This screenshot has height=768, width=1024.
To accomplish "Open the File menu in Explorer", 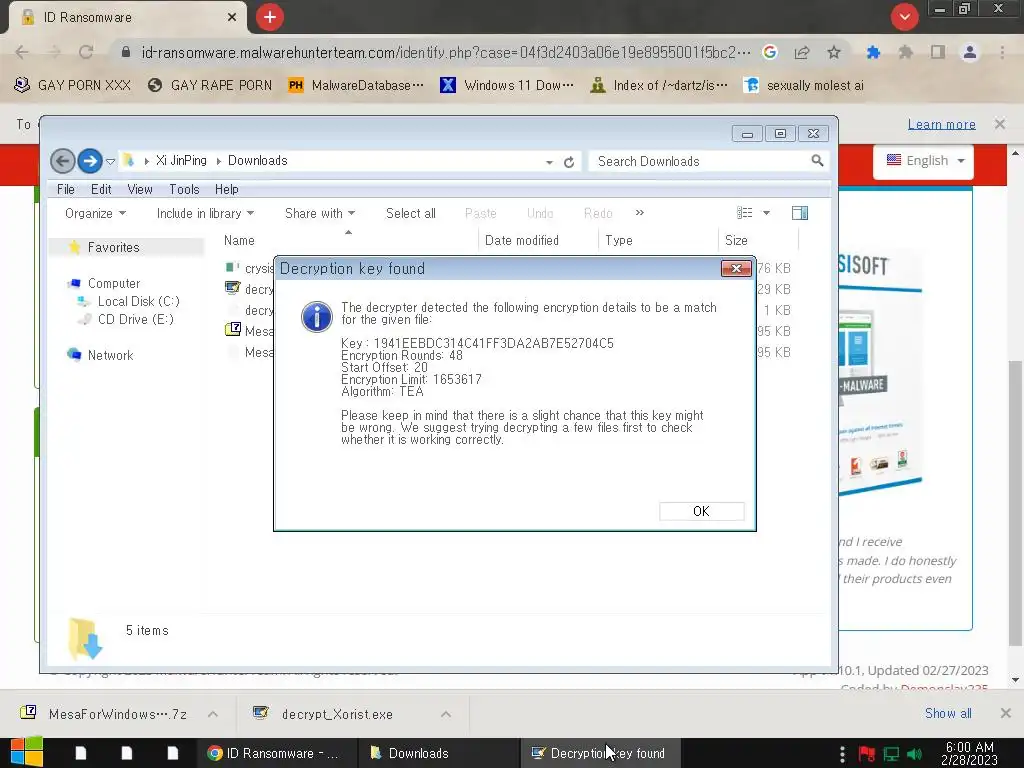I will 65,189.
